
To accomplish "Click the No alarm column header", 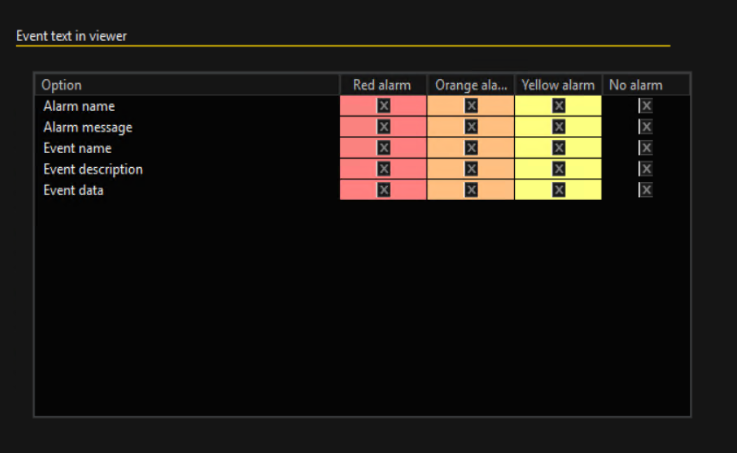I will 636,85.
